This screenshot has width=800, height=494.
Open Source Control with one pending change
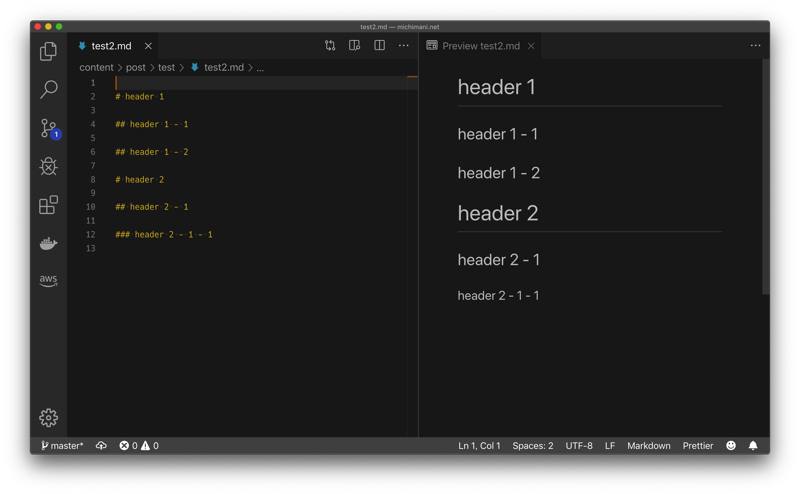click(x=50, y=128)
